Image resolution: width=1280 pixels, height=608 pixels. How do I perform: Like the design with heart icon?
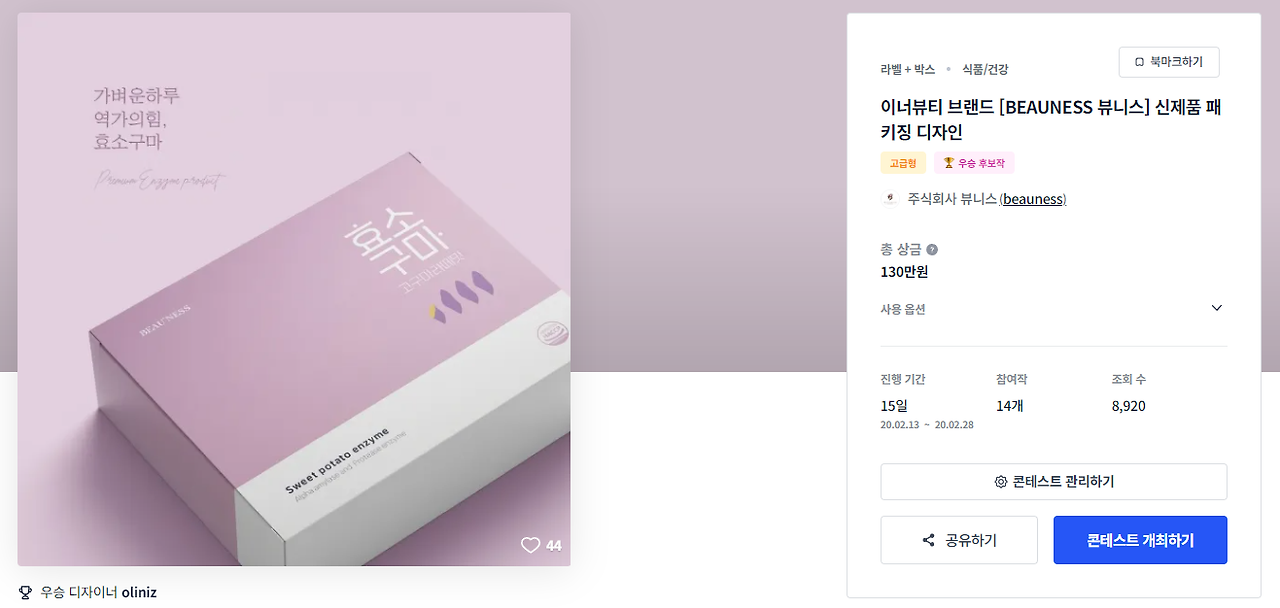[530, 545]
